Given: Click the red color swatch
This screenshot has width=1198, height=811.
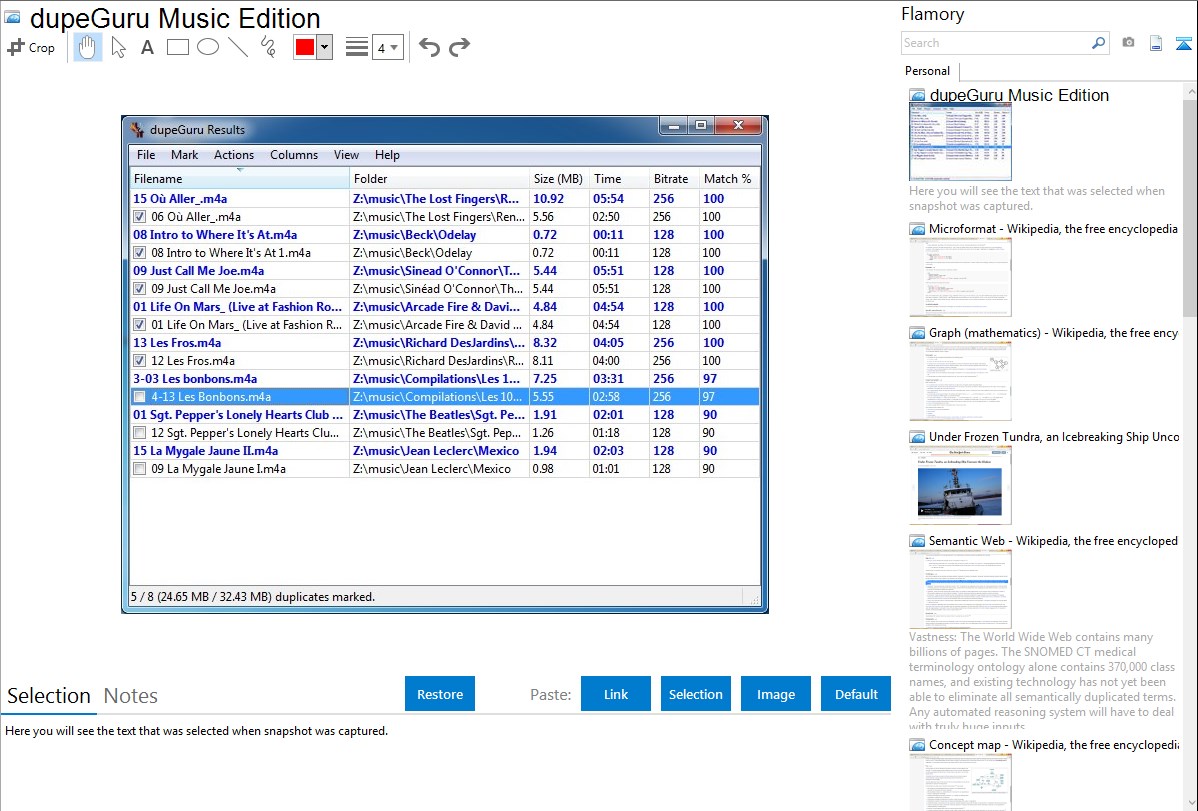Looking at the screenshot, I should point(305,47).
